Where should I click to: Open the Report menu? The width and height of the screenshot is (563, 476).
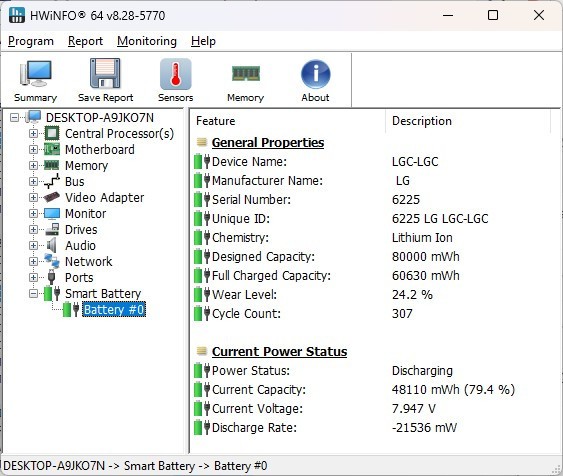(x=85, y=41)
